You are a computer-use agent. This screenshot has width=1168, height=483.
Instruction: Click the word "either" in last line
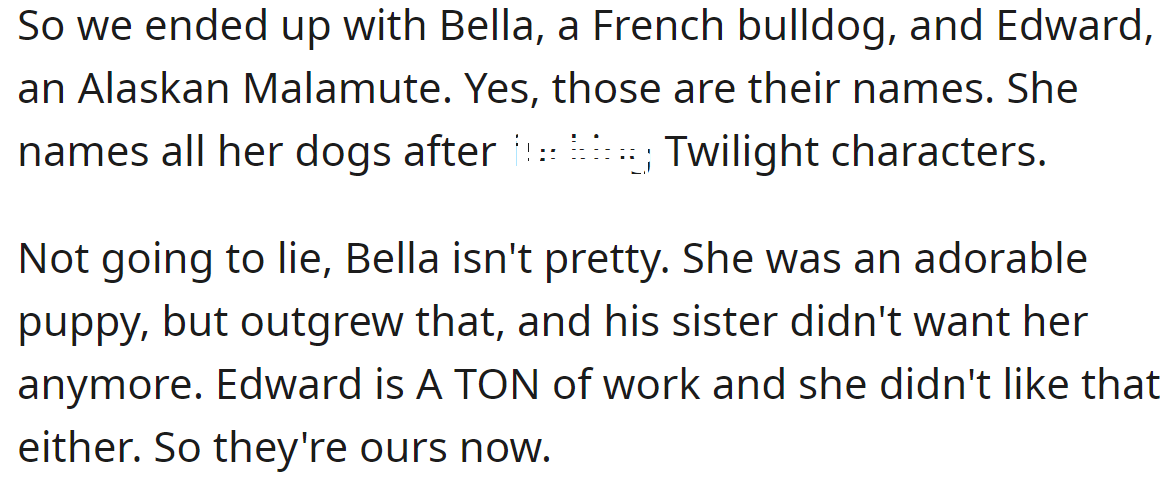(x=75, y=448)
